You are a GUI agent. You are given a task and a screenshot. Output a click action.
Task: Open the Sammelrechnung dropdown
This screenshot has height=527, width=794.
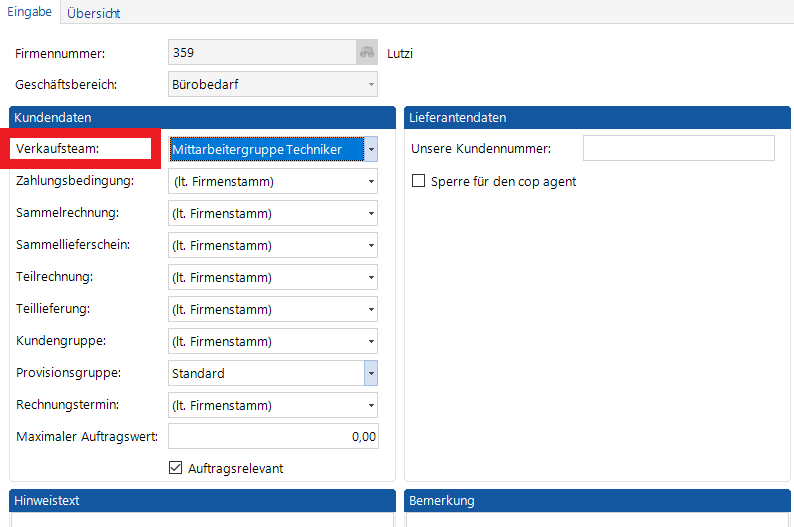[371, 214]
